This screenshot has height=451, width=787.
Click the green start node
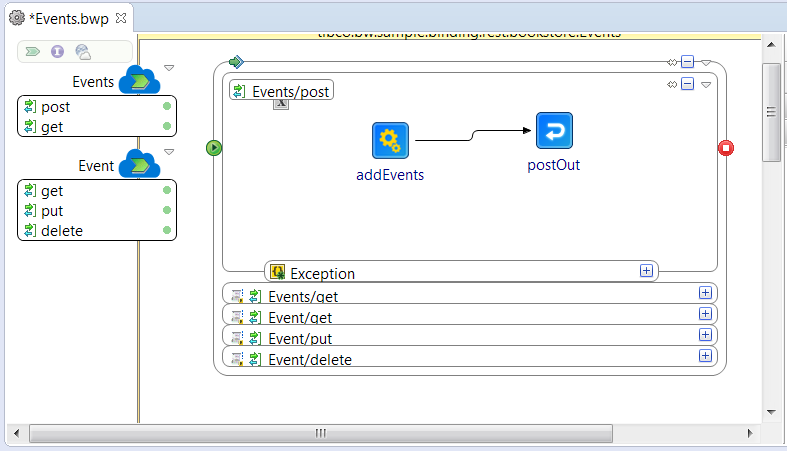point(214,148)
